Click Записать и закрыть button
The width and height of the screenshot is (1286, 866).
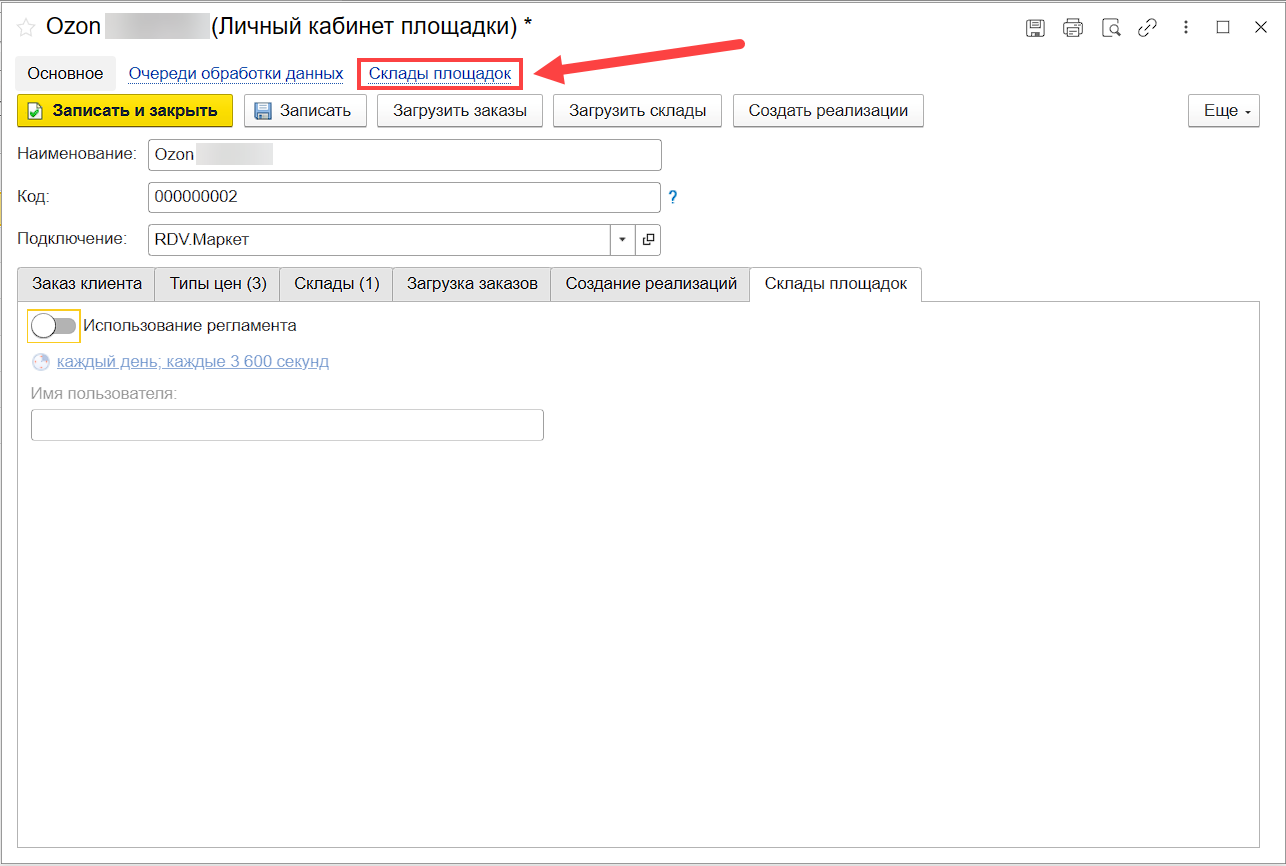coord(125,111)
